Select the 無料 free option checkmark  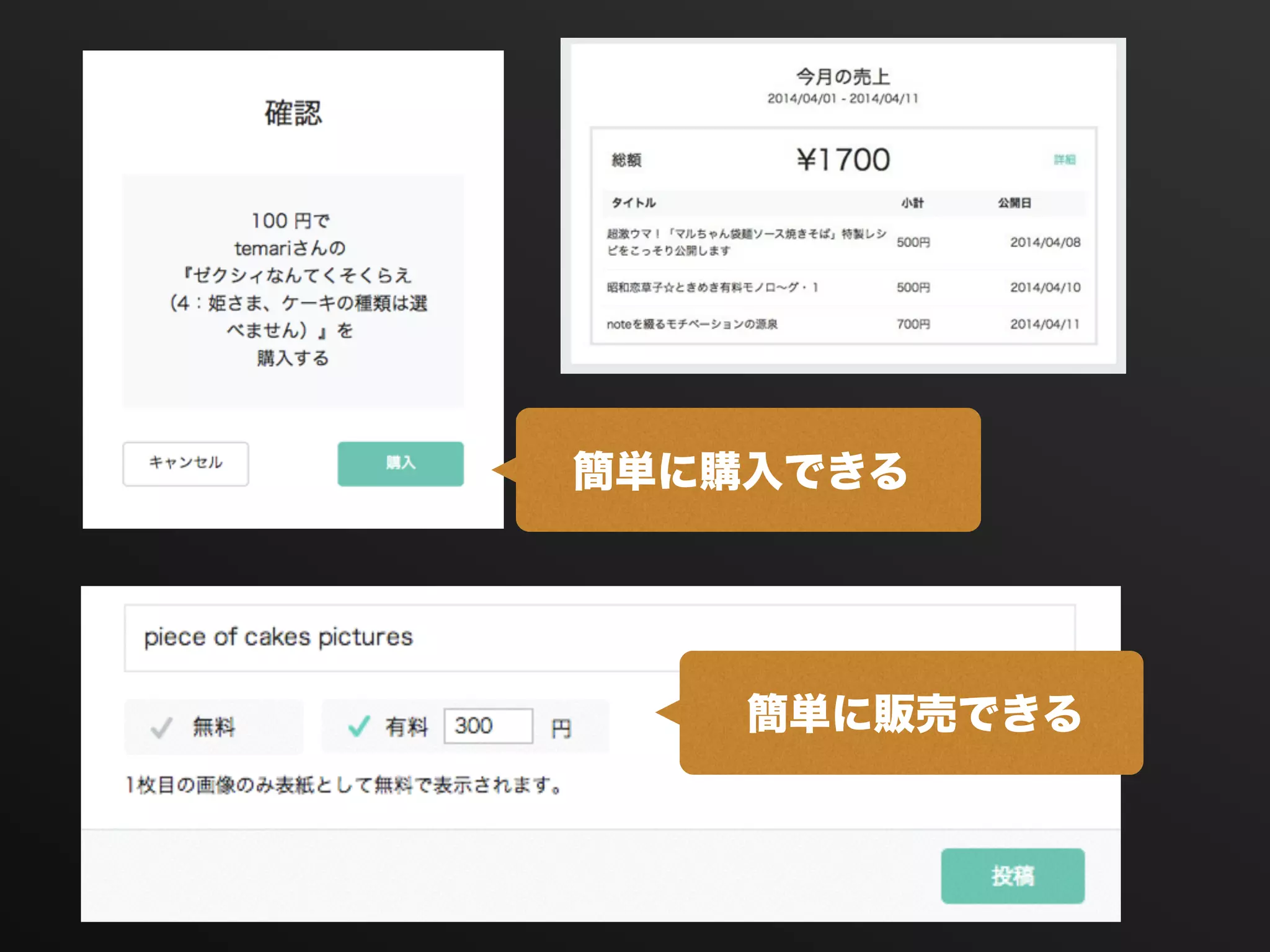click(x=162, y=727)
